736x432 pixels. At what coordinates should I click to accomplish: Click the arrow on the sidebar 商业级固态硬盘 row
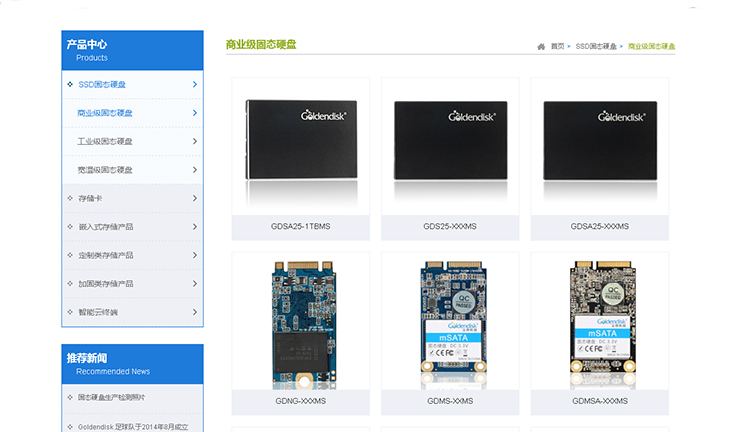[195, 113]
